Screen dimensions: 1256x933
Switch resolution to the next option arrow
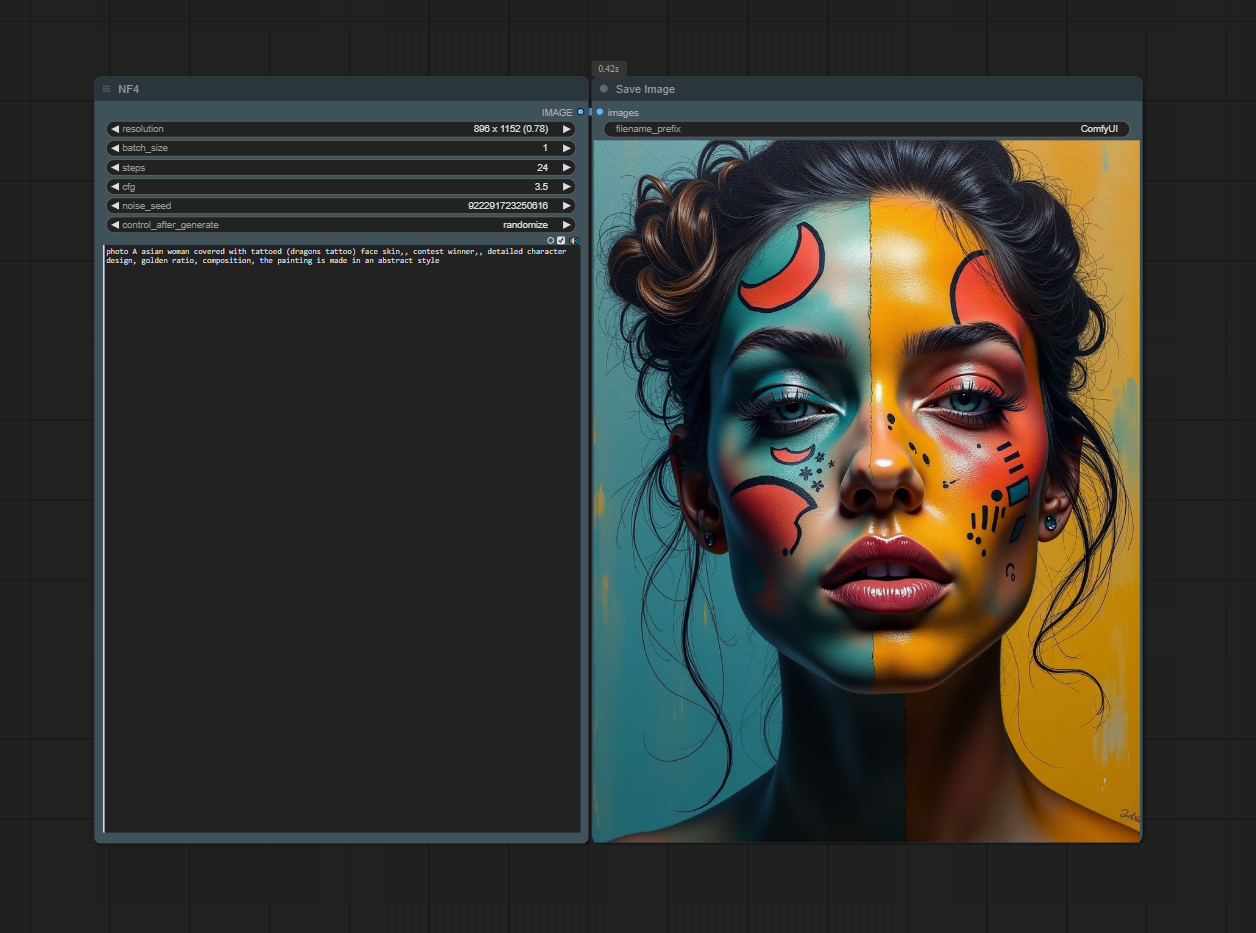[567, 129]
